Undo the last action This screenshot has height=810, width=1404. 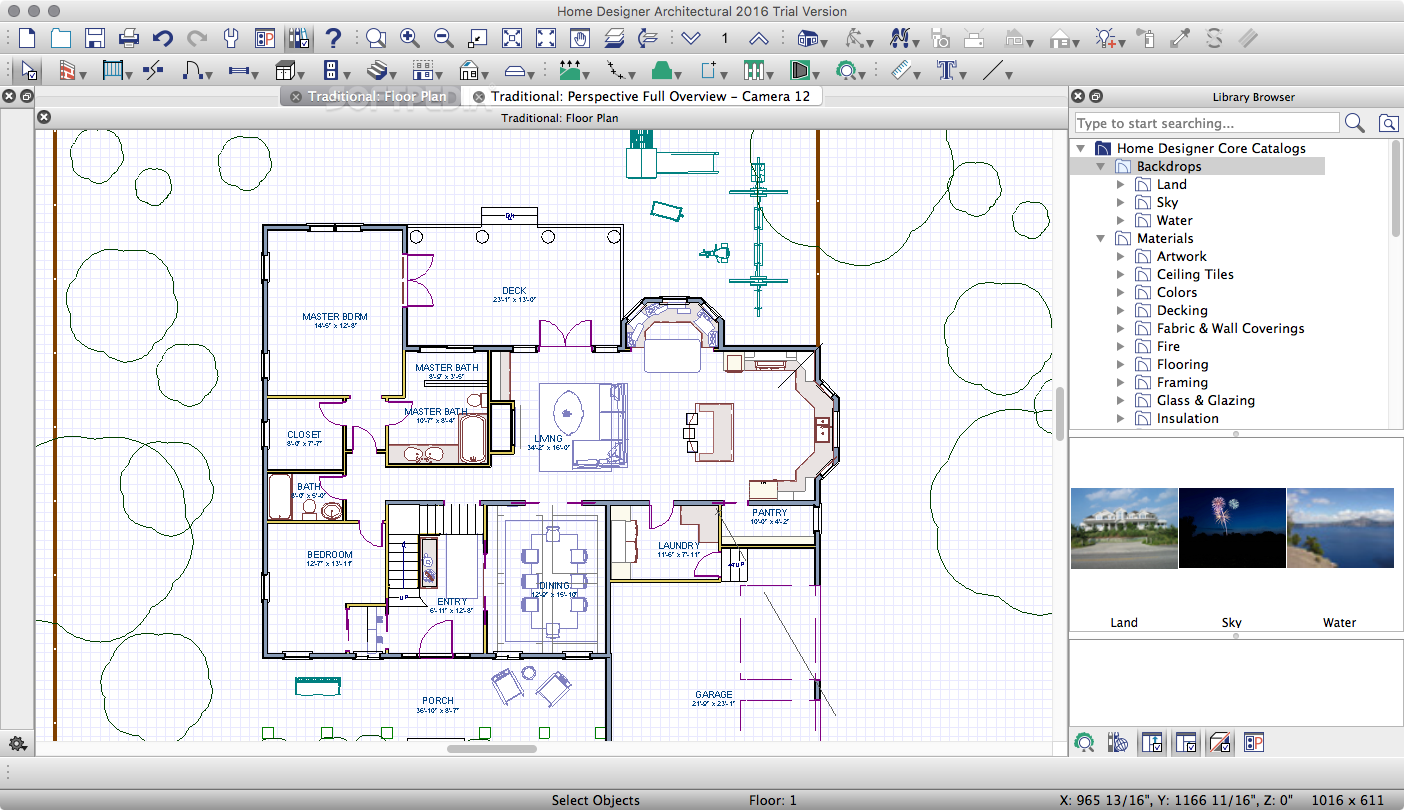(x=163, y=39)
